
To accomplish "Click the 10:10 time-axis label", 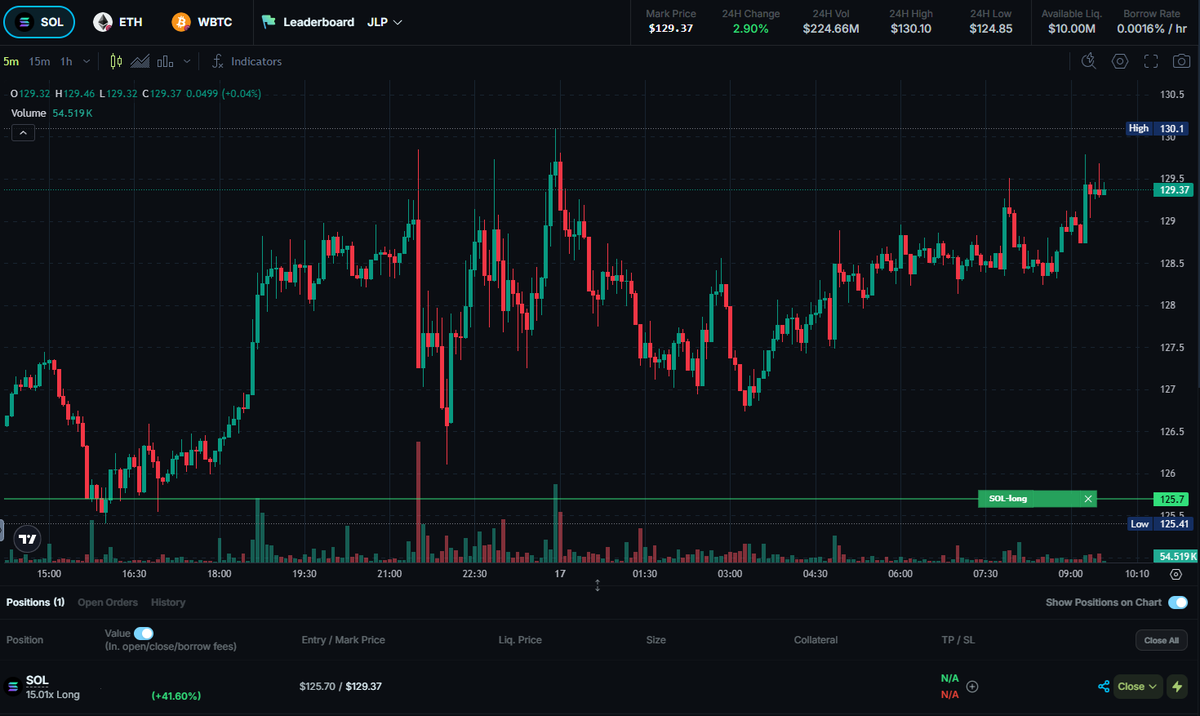I will click(x=1137, y=574).
